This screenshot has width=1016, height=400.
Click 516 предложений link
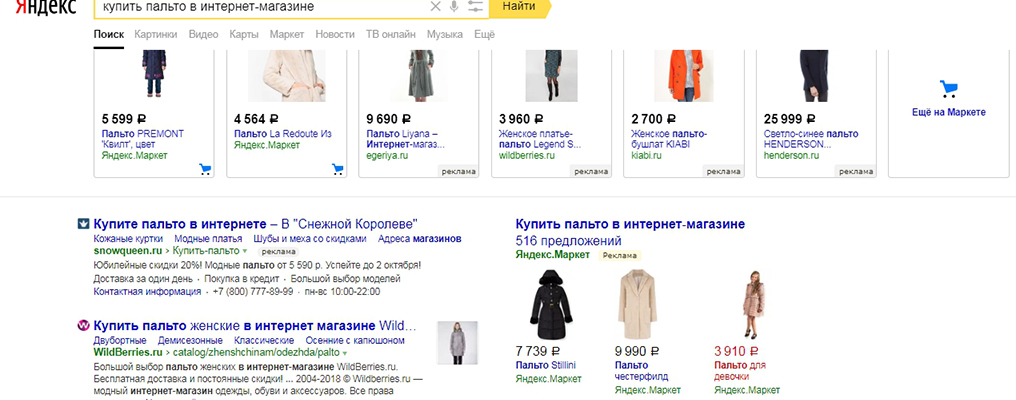(568, 241)
